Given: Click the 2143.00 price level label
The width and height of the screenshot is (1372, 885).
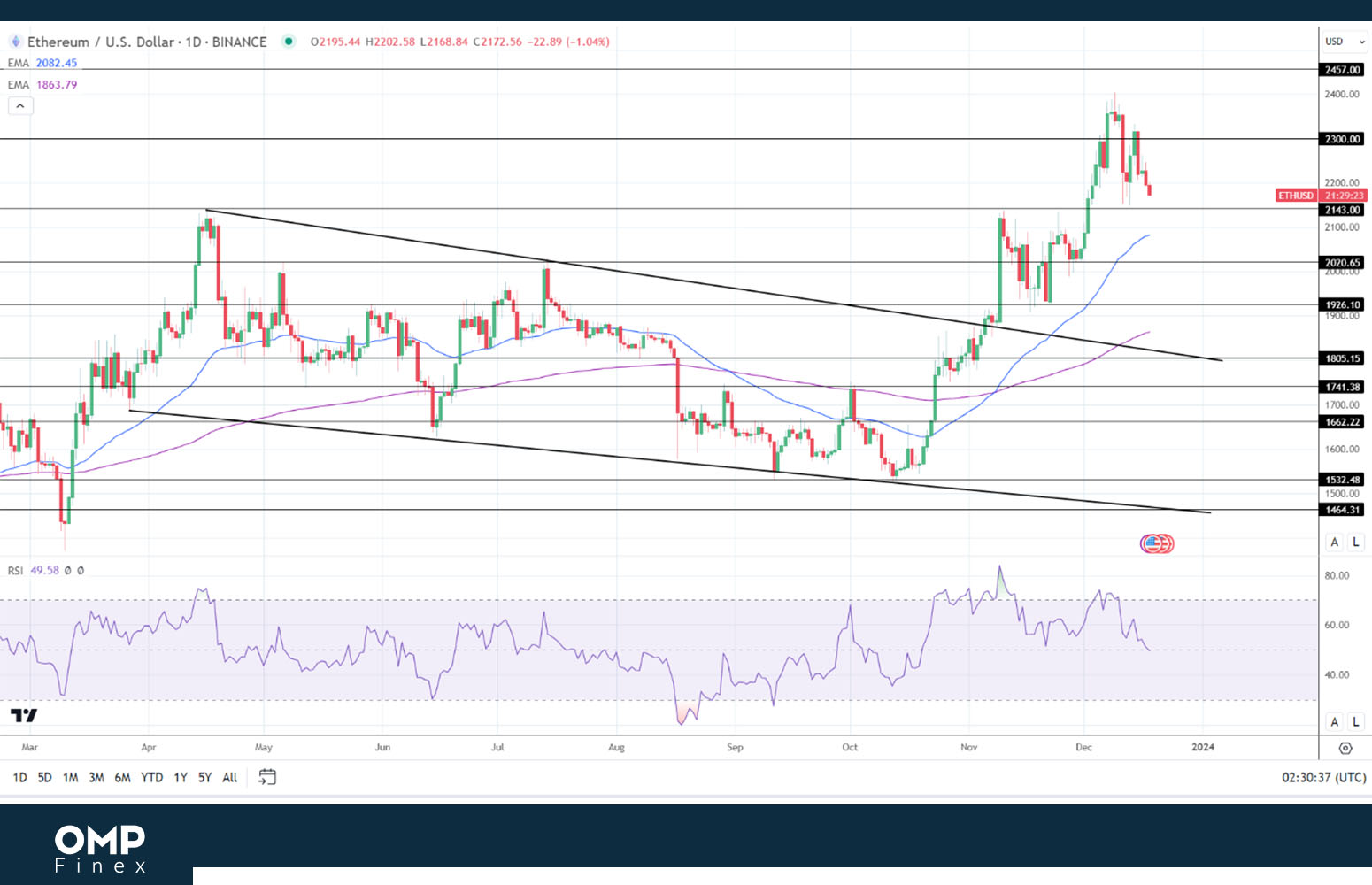Looking at the screenshot, I should point(1343,210).
